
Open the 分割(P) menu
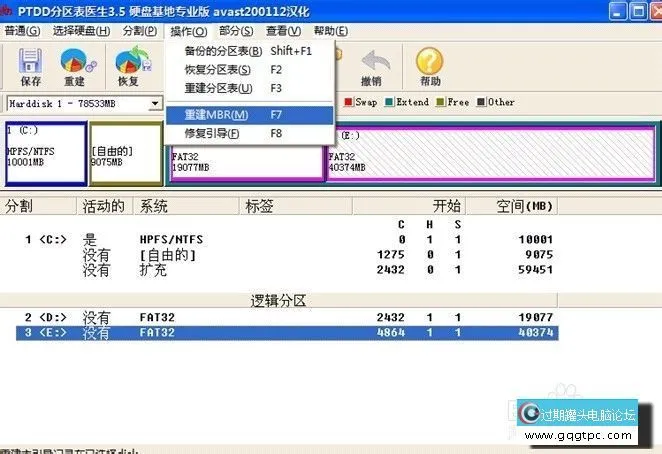tap(140, 31)
